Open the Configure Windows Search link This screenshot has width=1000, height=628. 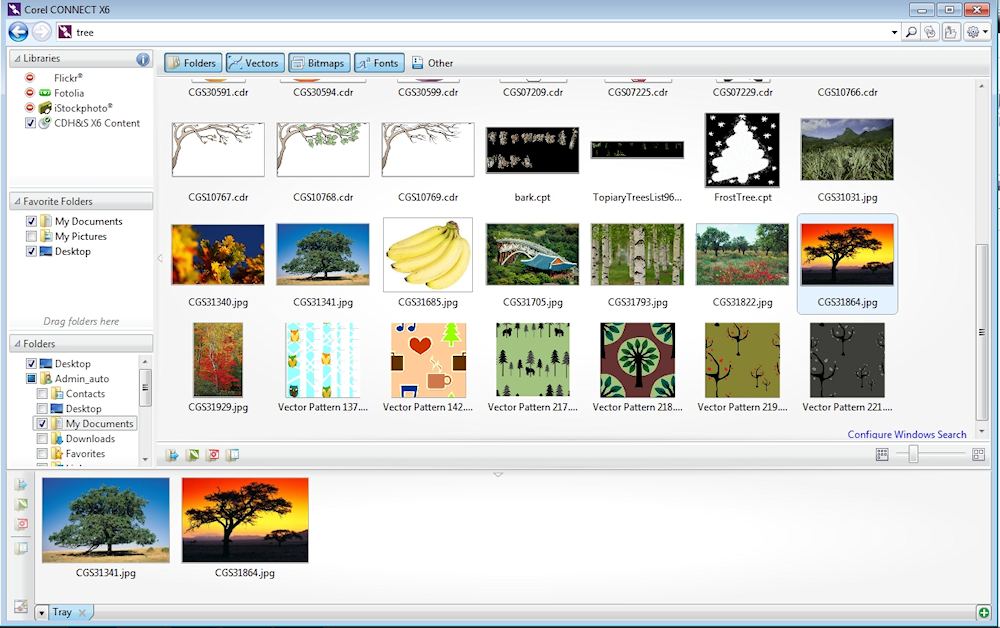tap(906, 434)
